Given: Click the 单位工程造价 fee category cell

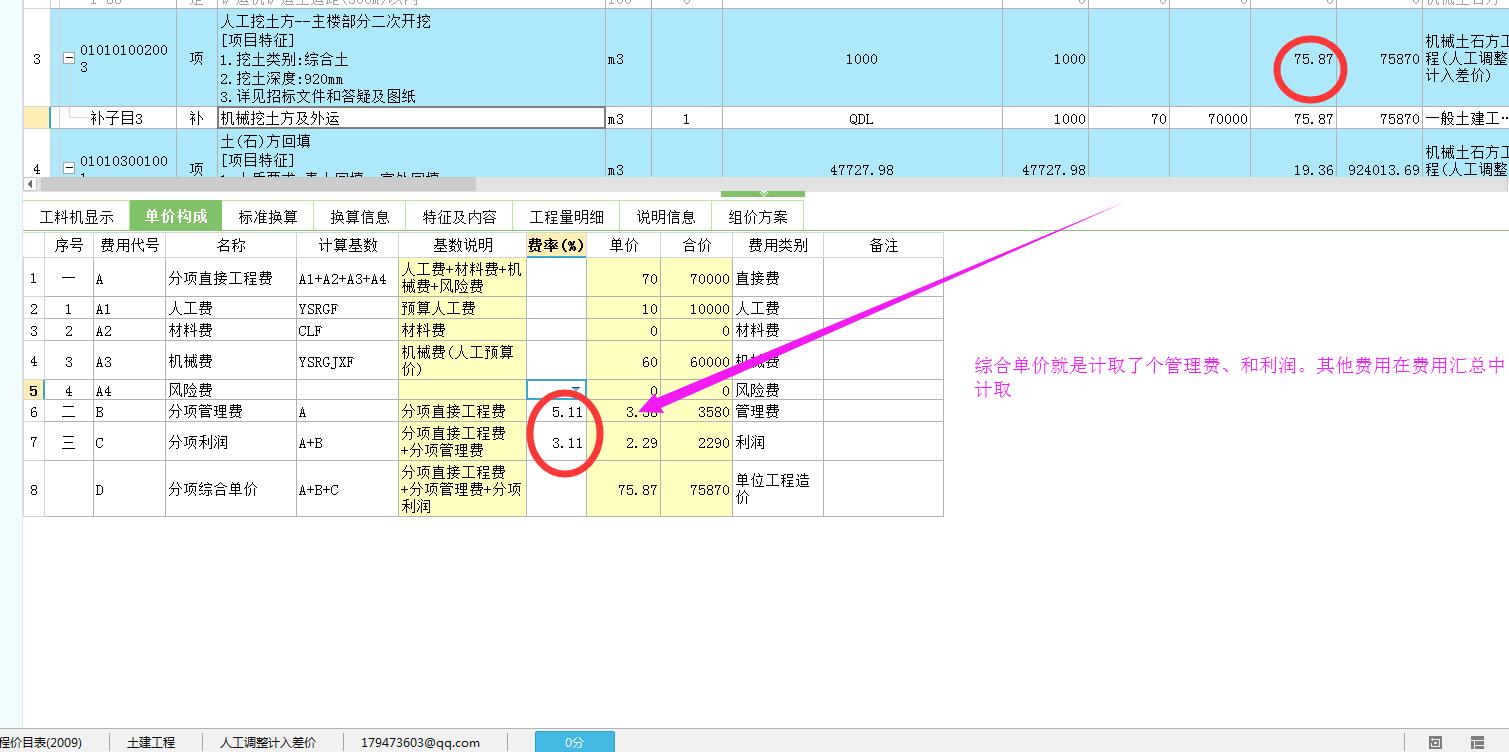Looking at the screenshot, I should pyautogui.click(x=778, y=489).
